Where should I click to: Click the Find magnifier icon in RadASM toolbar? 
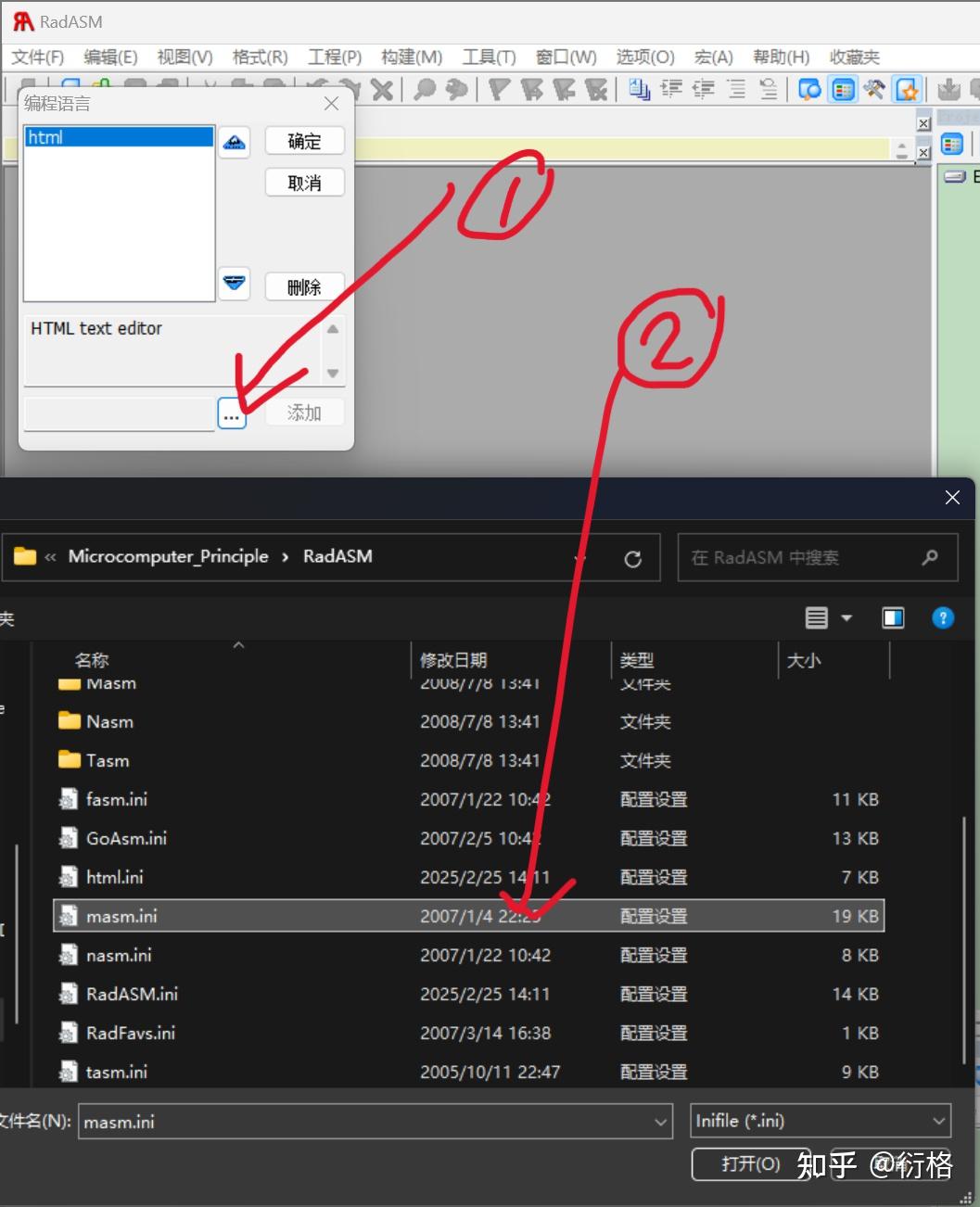pyautogui.click(x=425, y=89)
